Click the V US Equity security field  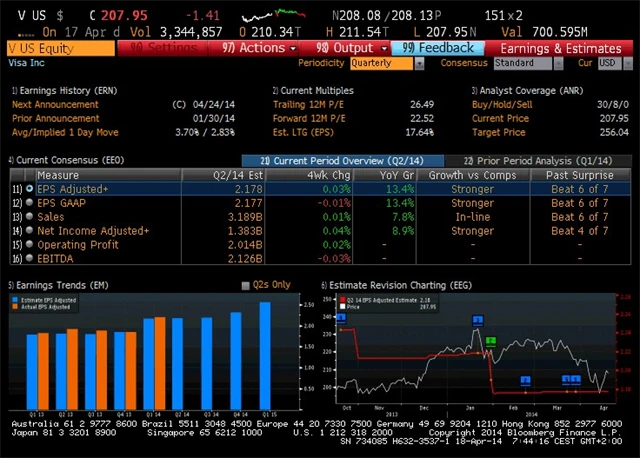[60, 47]
